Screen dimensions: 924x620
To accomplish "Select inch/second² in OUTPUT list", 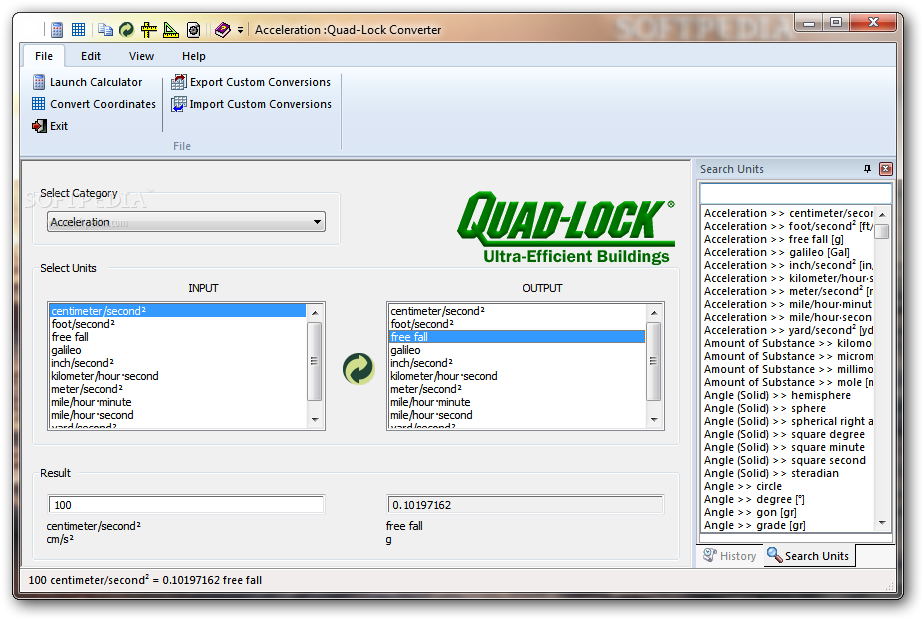I will 517,363.
